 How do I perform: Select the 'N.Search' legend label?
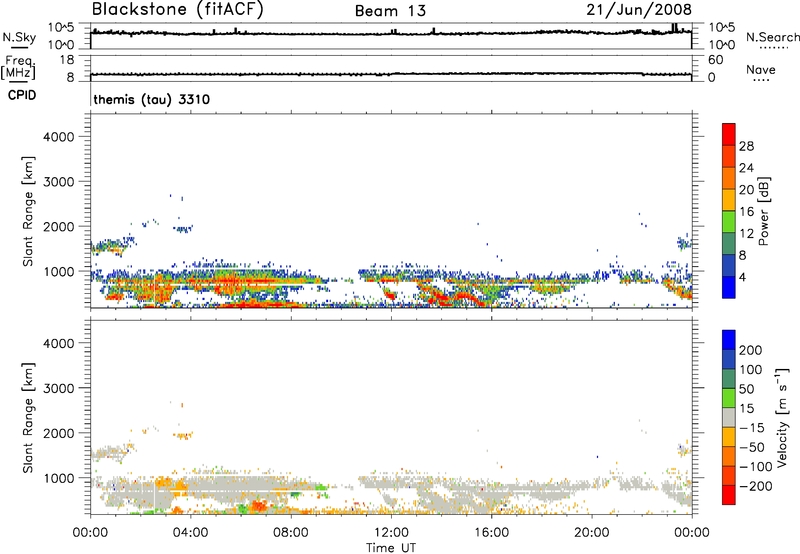(x=773, y=37)
